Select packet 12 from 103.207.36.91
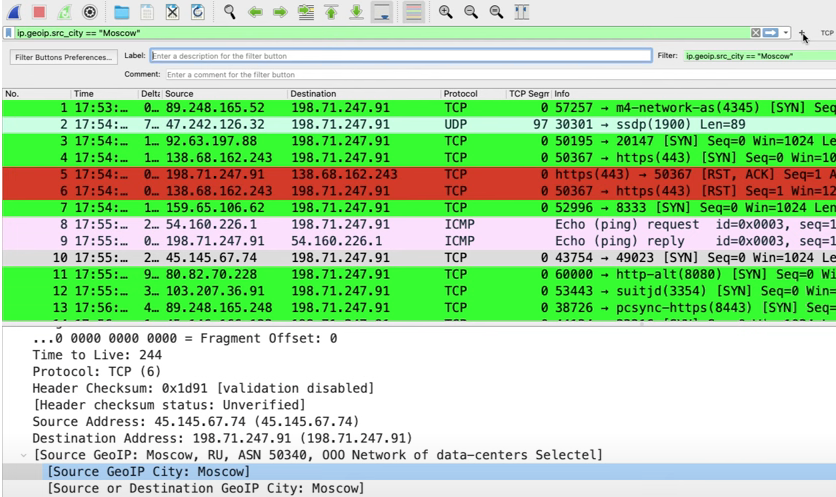Screen dimensions: 836x497 pyautogui.click(x=419, y=291)
